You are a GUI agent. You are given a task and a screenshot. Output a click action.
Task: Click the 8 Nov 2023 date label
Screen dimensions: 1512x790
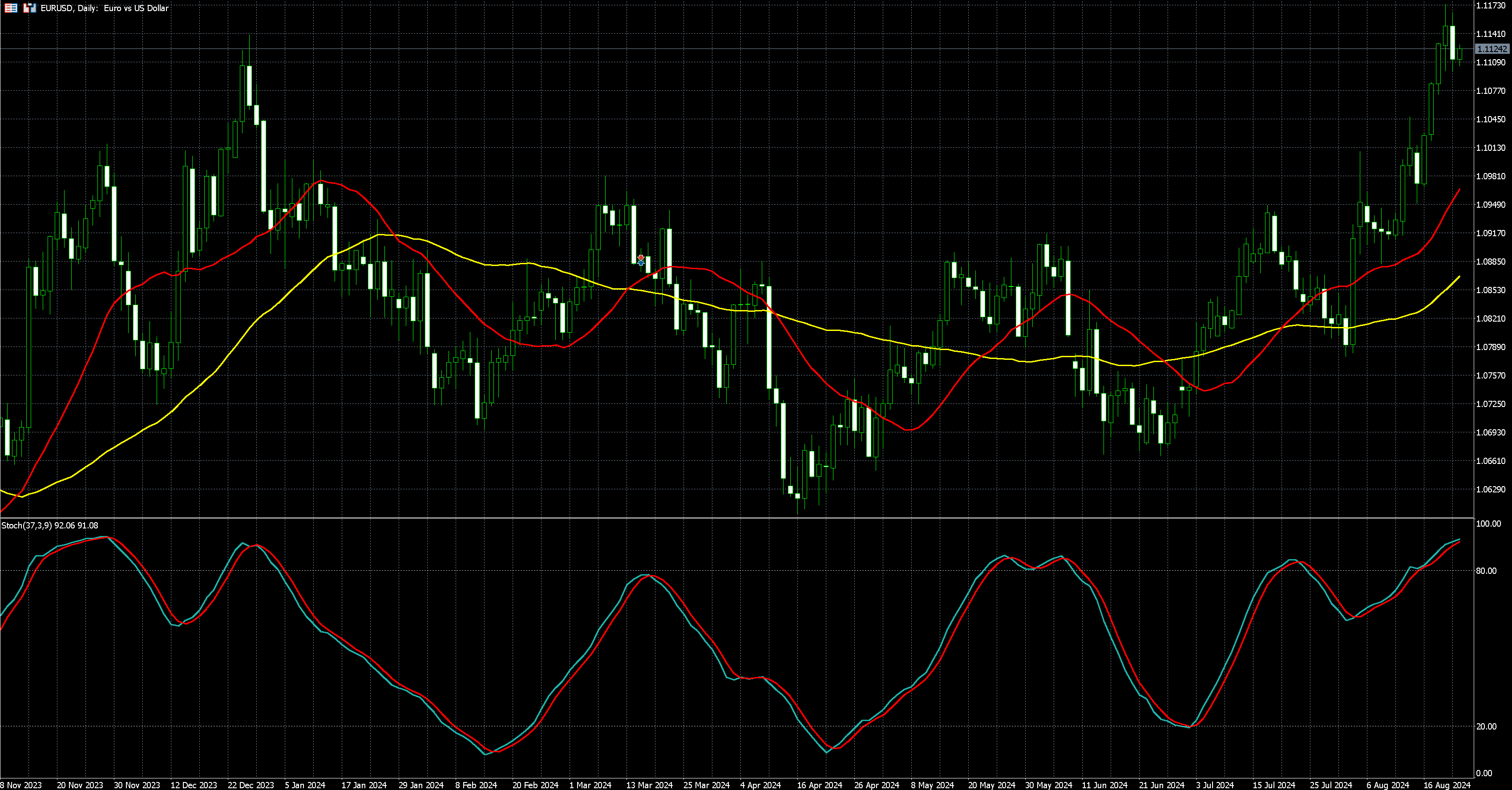click(x=21, y=785)
